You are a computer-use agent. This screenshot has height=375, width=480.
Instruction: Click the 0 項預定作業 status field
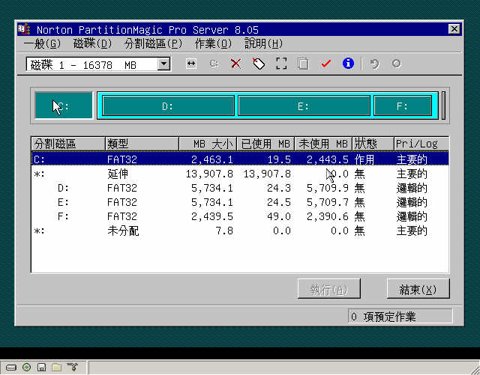(400, 316)
